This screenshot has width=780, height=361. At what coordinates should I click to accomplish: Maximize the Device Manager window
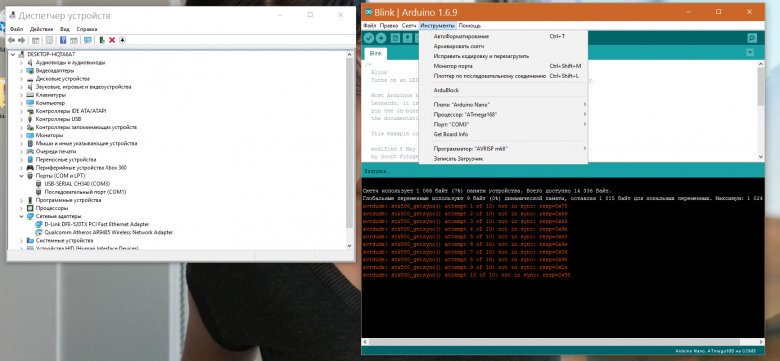click(310, 15)
